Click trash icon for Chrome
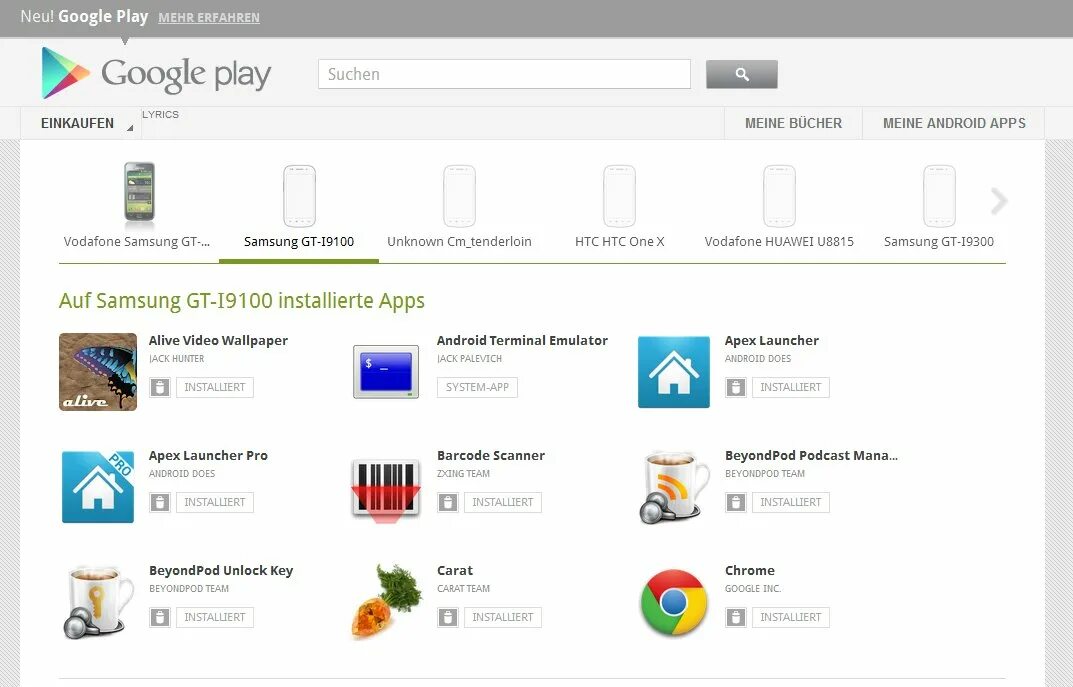 [736, 617]
